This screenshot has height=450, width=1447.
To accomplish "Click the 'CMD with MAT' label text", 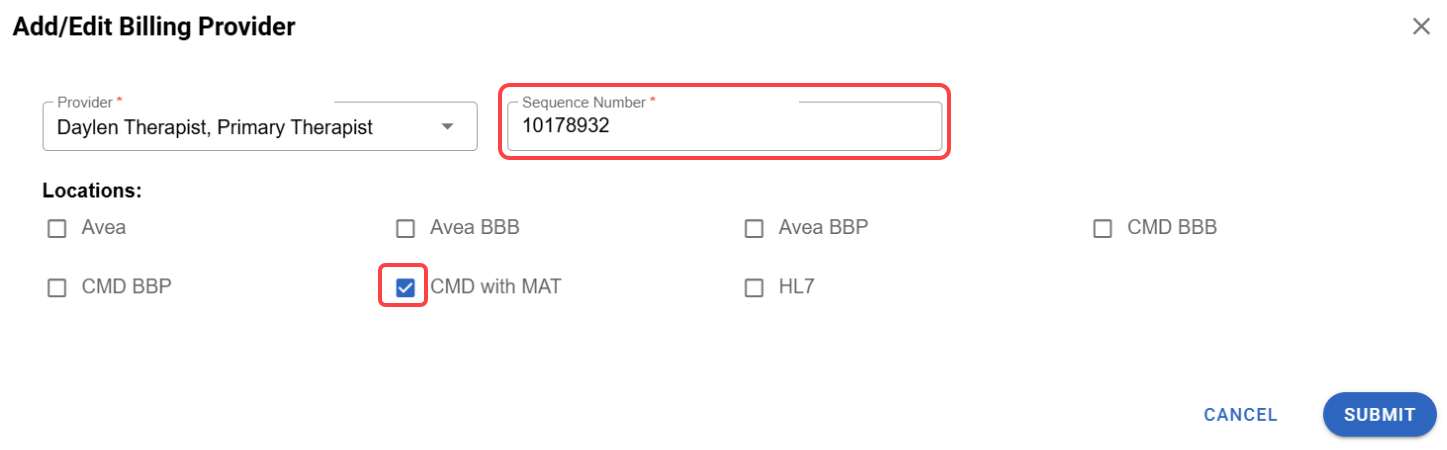I will [495, 287].
